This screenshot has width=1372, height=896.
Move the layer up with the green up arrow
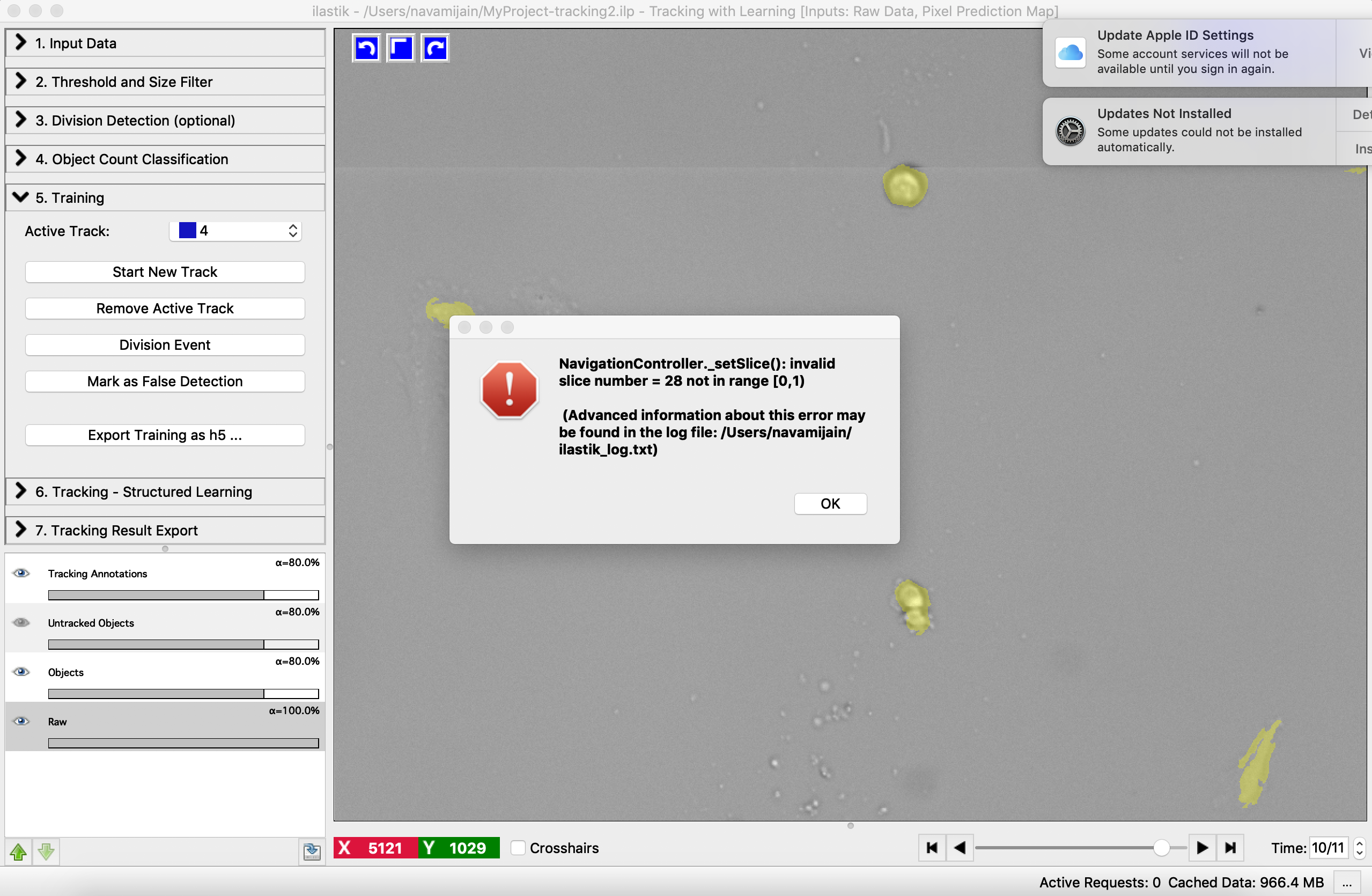(18, 851)
